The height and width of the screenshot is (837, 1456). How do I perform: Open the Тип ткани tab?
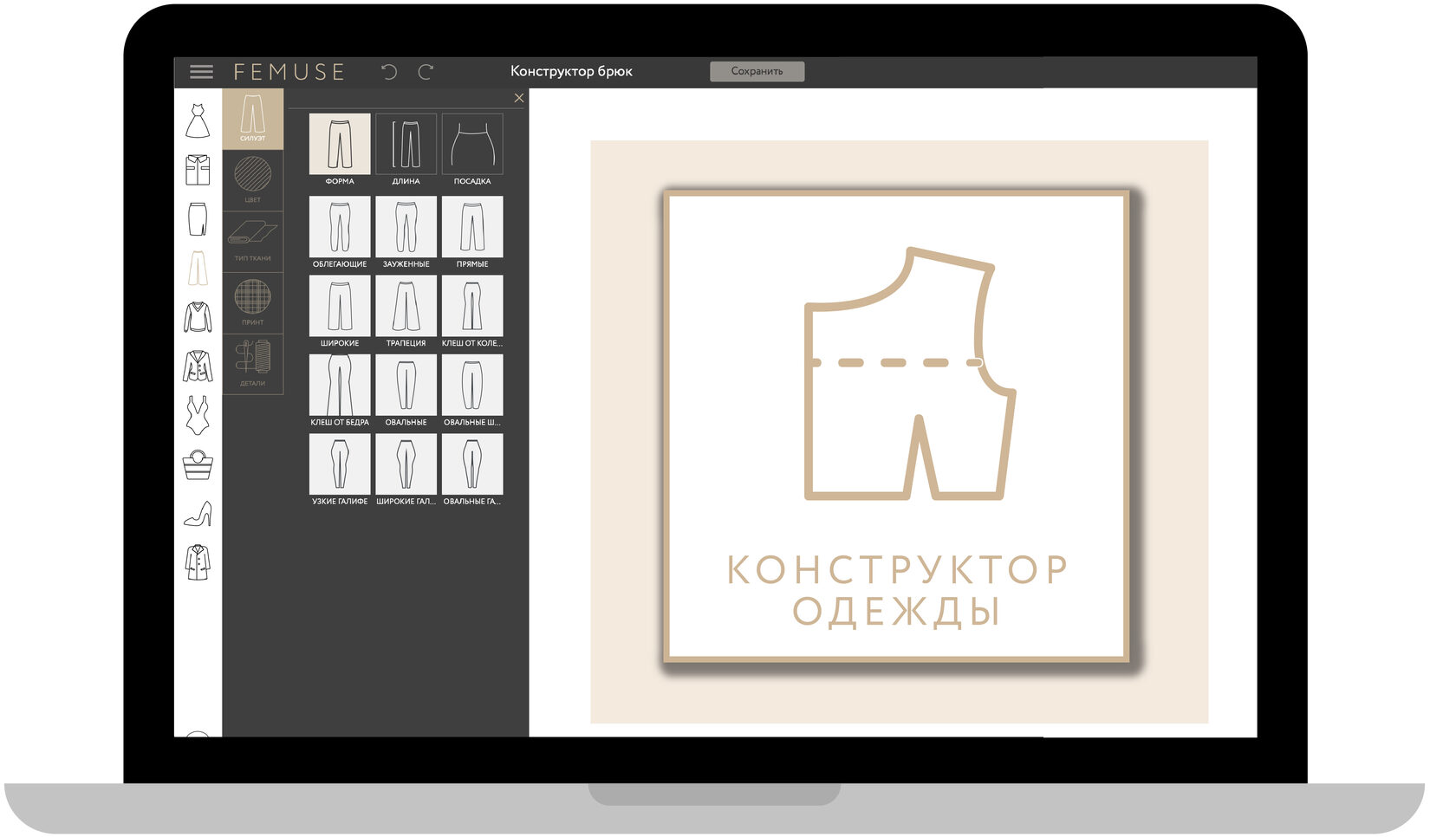point(252,241)
